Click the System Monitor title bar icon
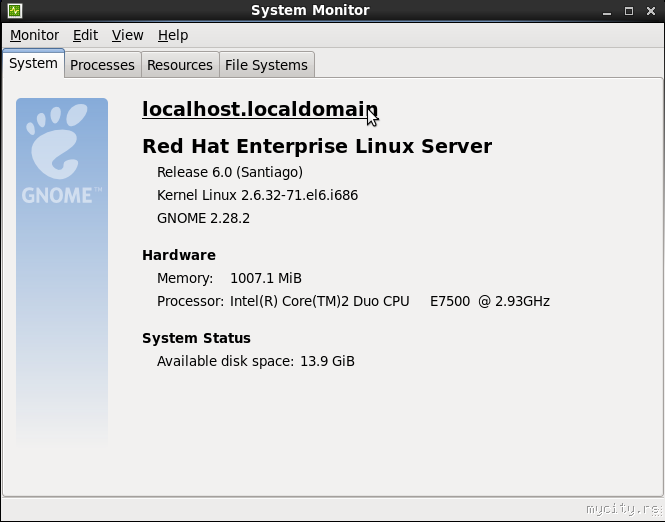 pyautogui.click(x=14, y=11)
